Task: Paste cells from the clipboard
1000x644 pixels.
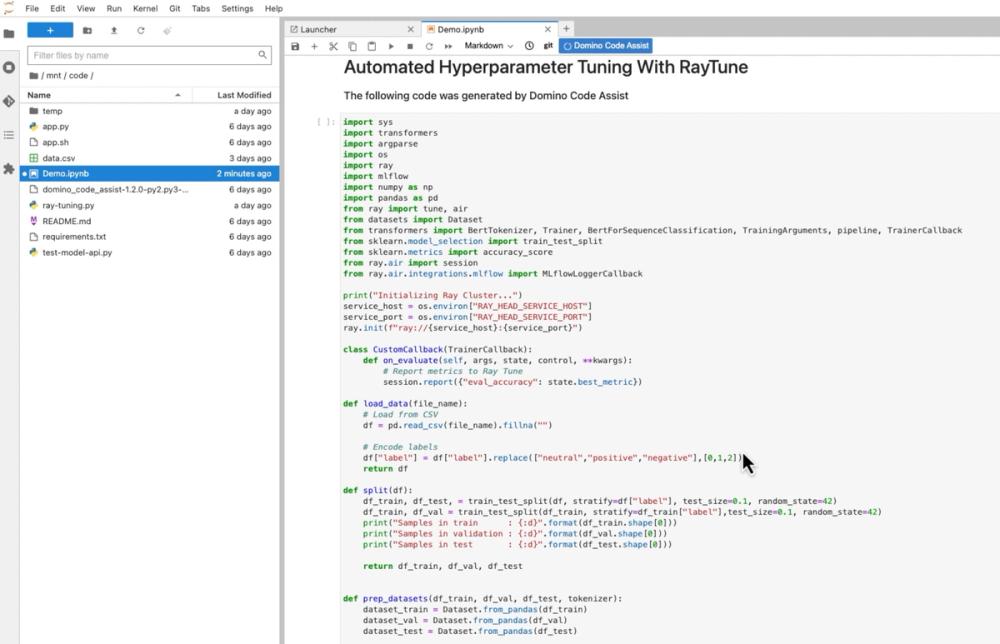Action: 371,46
